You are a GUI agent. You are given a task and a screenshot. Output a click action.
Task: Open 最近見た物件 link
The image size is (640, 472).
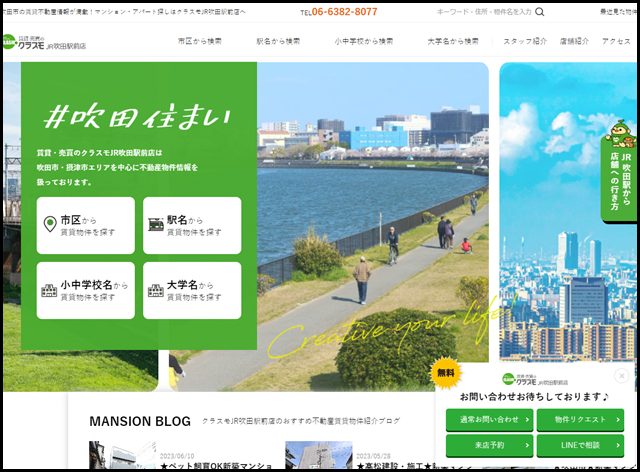[618, 12]
